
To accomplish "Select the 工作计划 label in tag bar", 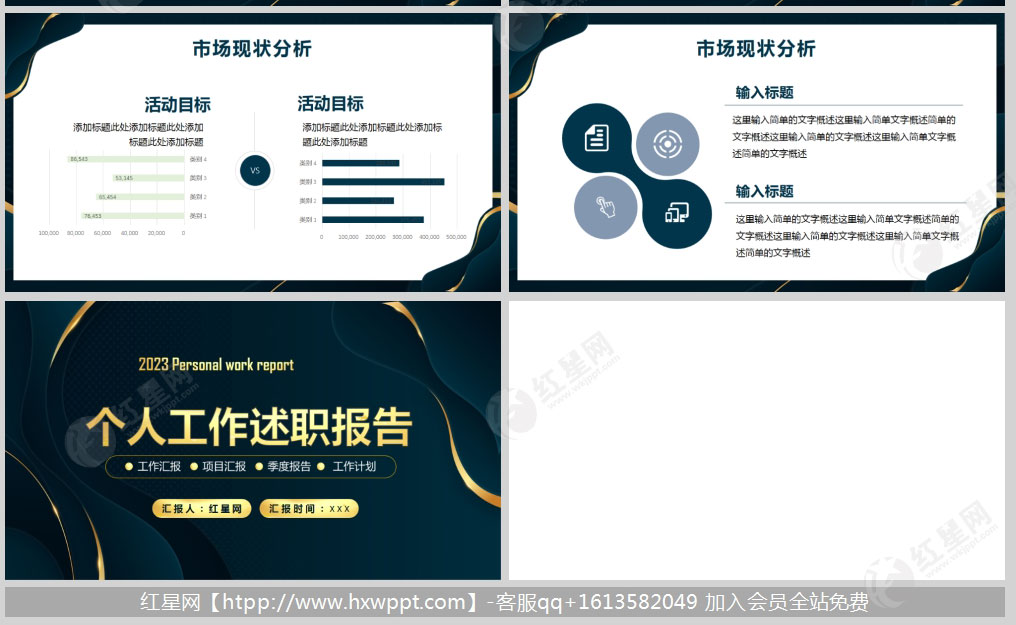I will click(x=354, y=466).
